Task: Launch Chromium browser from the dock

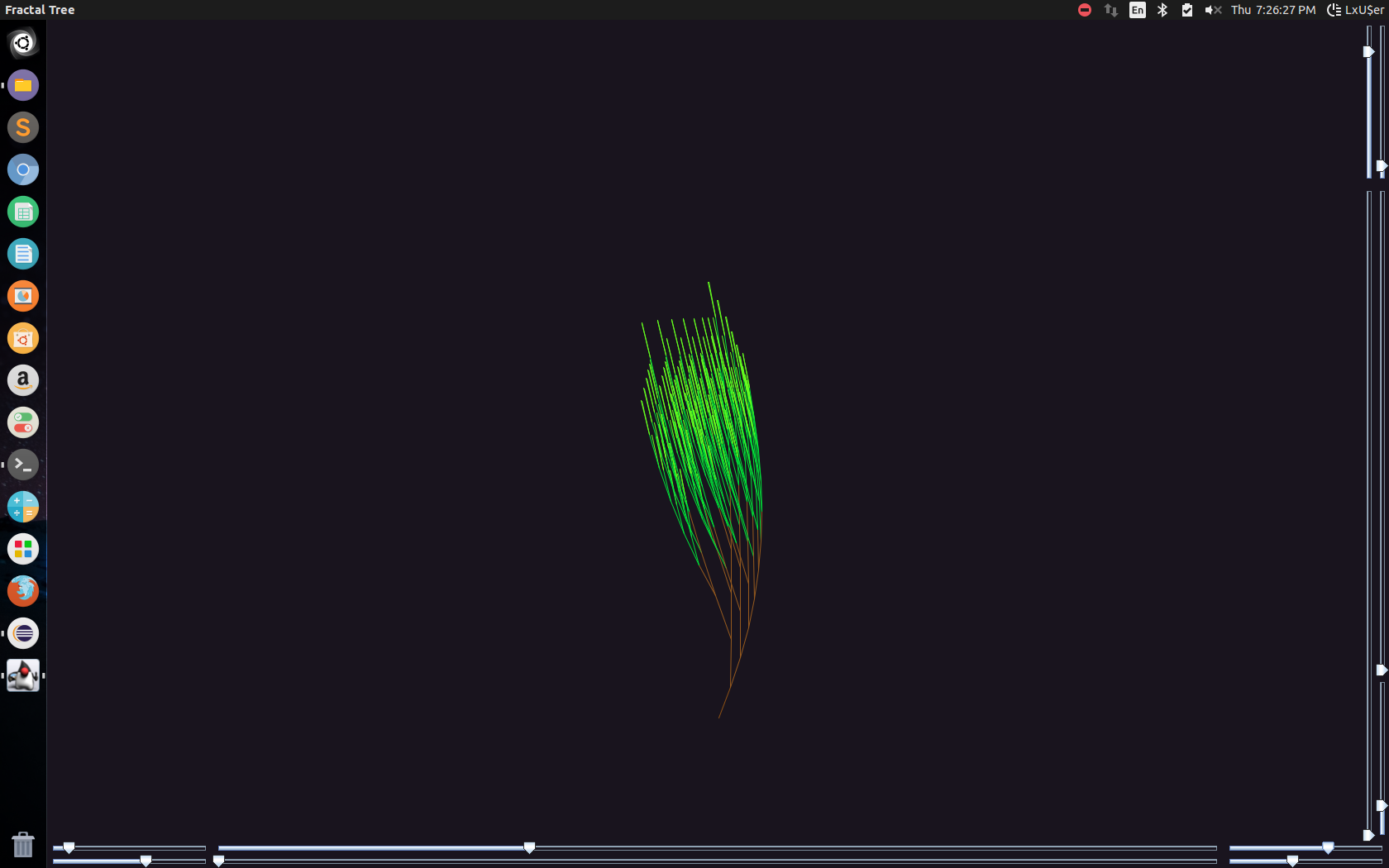Action: click(x=23, y=169)
